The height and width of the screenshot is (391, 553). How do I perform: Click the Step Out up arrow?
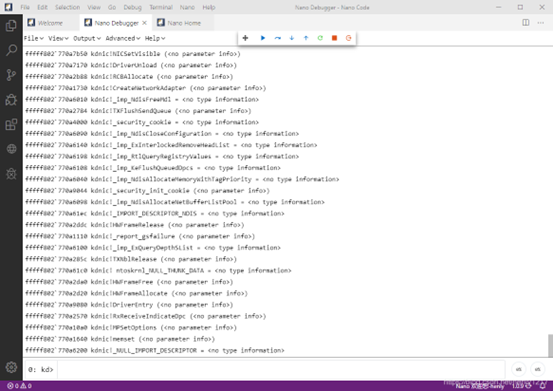click(306, 38)
